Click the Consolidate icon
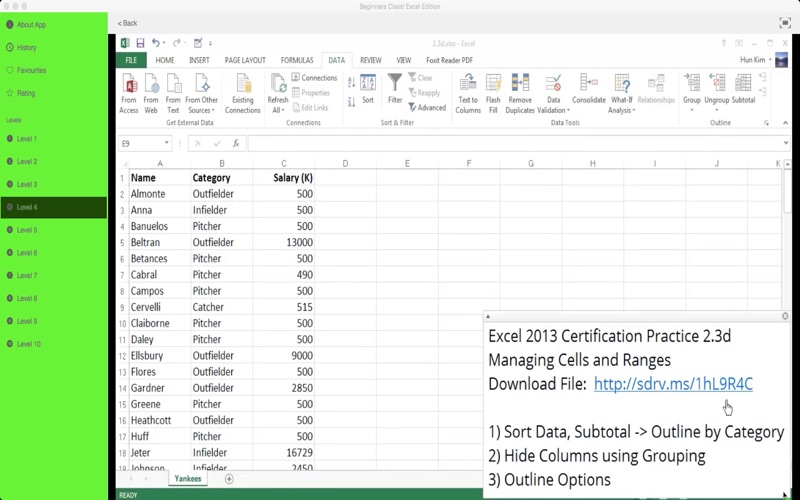 click(x=589, y=89)
